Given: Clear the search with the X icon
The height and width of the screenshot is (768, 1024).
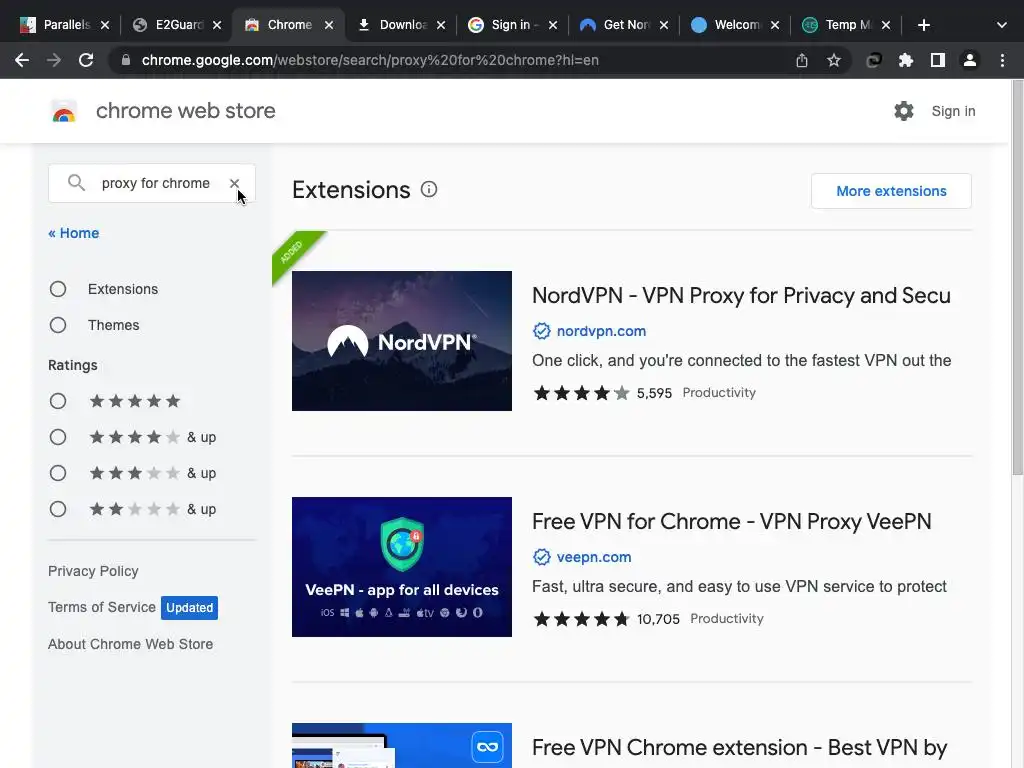Looking at the screenshot, I should pyautogui.click(x=234, y=184).
